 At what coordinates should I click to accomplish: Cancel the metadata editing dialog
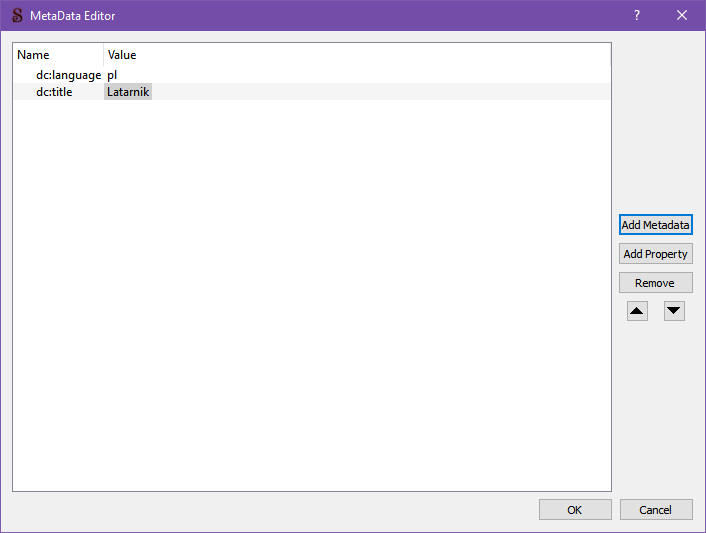tap(656, 510)
